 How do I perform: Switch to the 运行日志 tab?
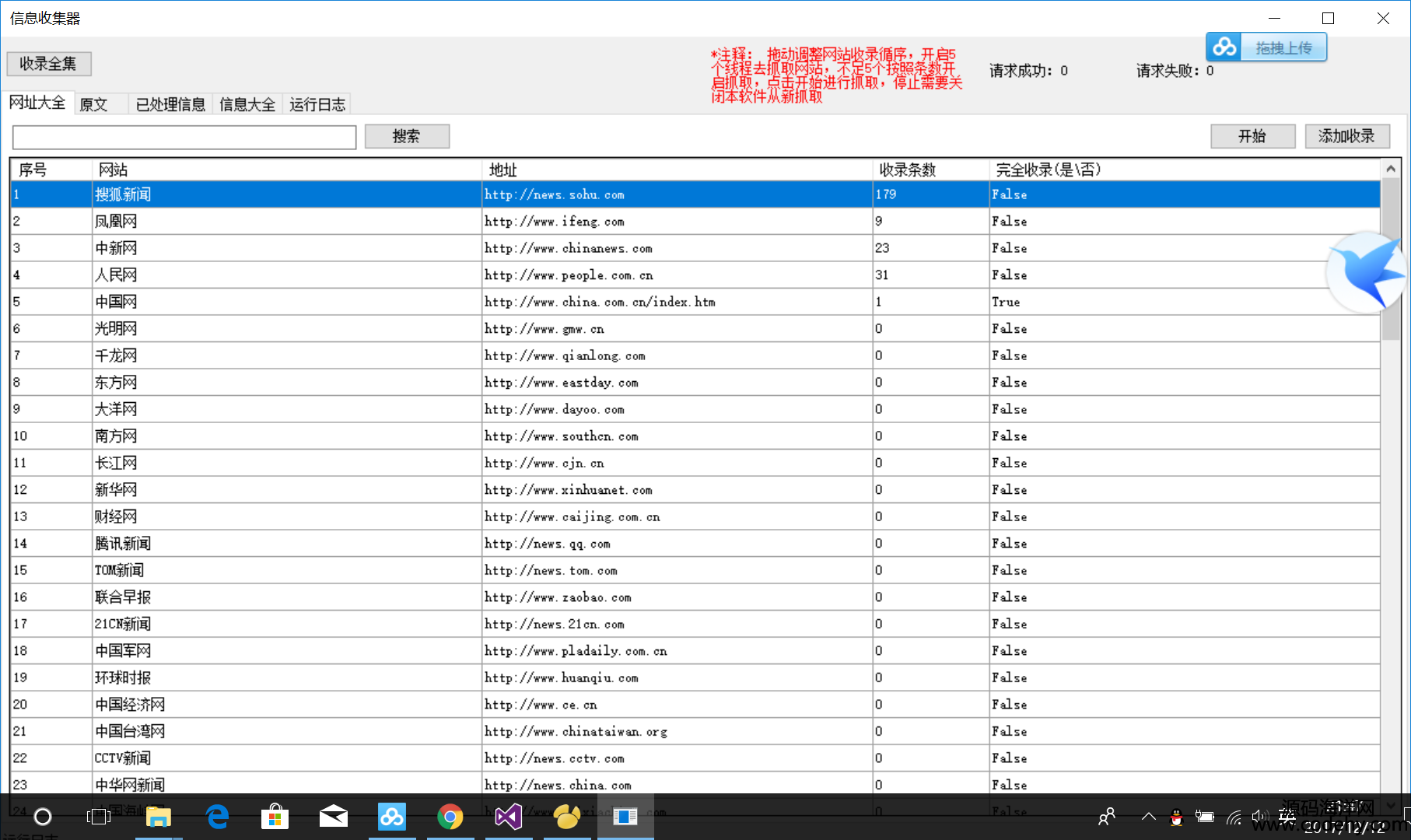click(317, 104)
